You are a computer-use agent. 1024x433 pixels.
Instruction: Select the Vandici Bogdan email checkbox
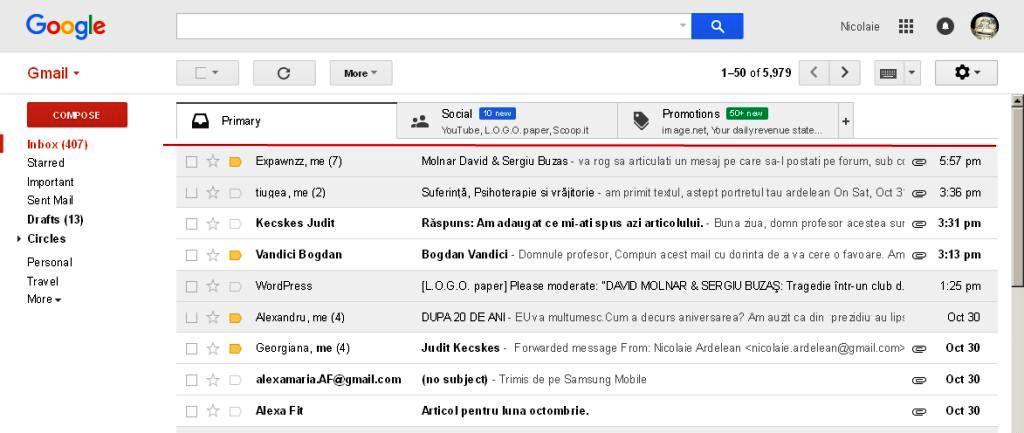192,255
